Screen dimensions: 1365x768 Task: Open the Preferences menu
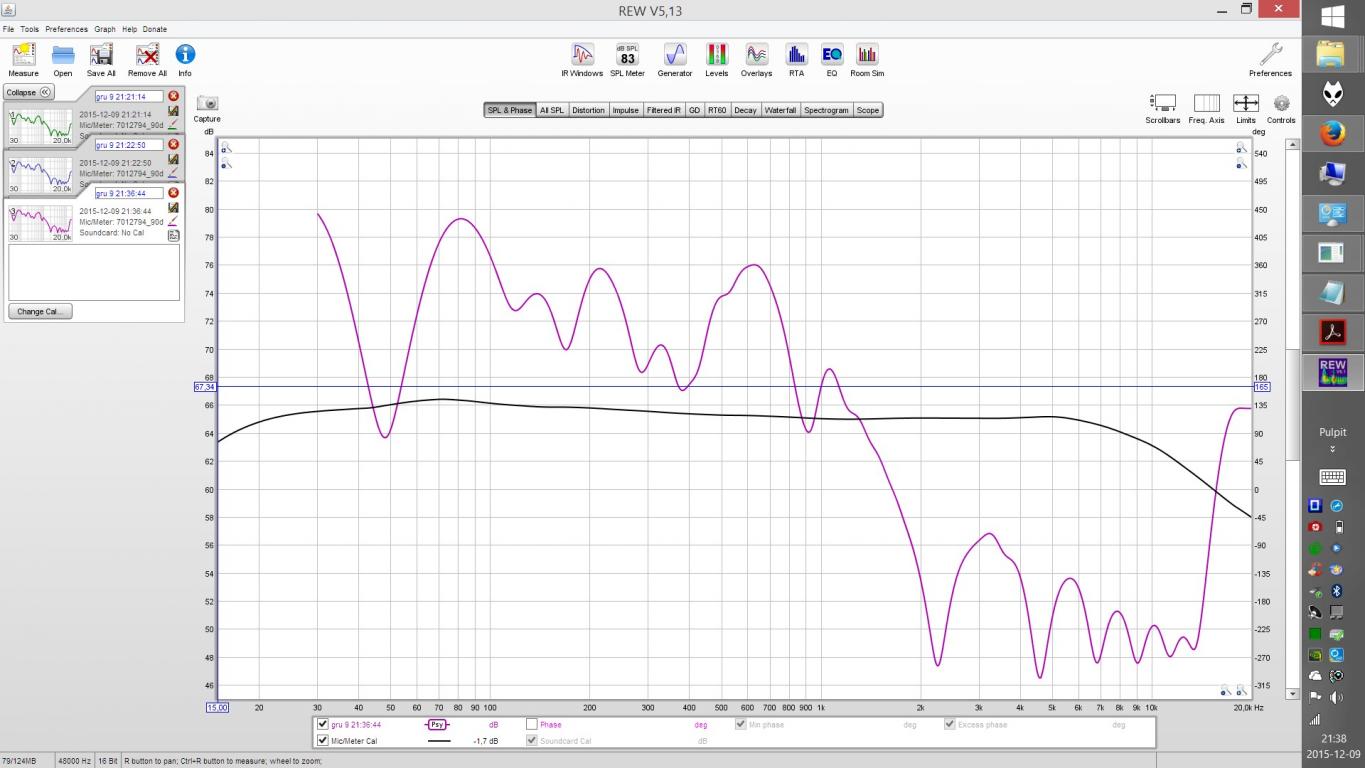pos(66,29)
